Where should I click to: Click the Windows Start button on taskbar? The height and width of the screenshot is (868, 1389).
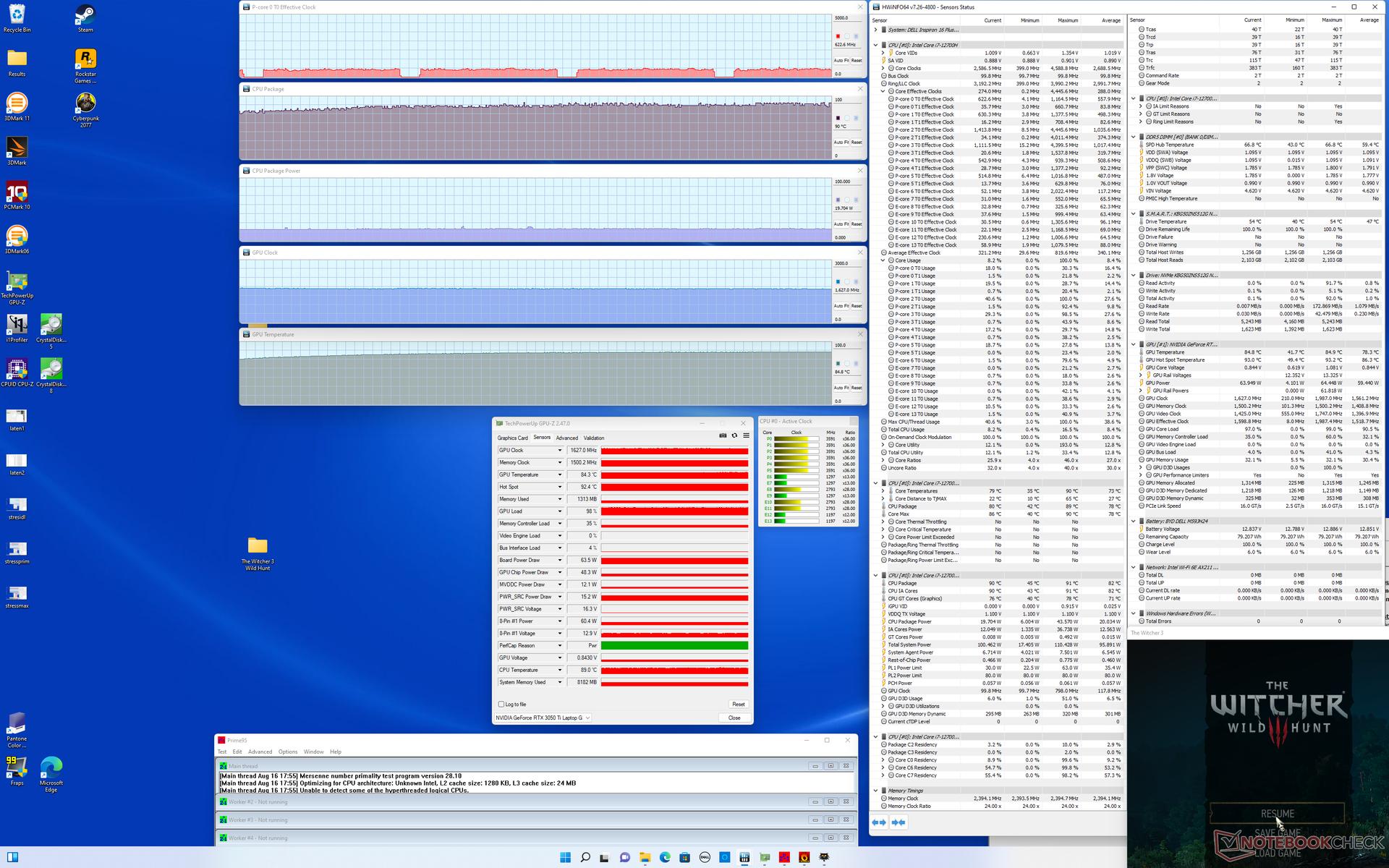(565, 857)
